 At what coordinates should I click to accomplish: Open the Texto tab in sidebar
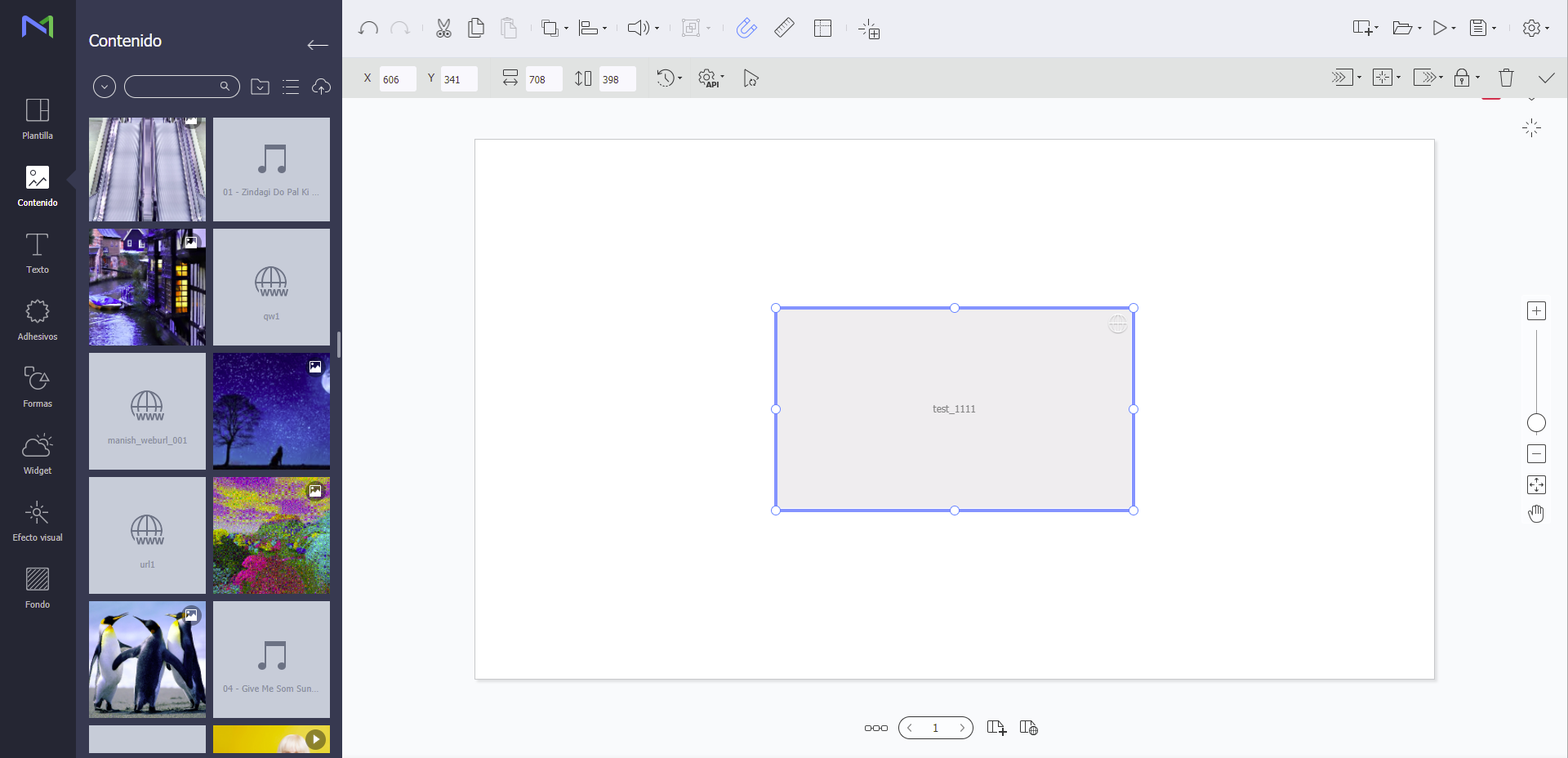[38, 253]
